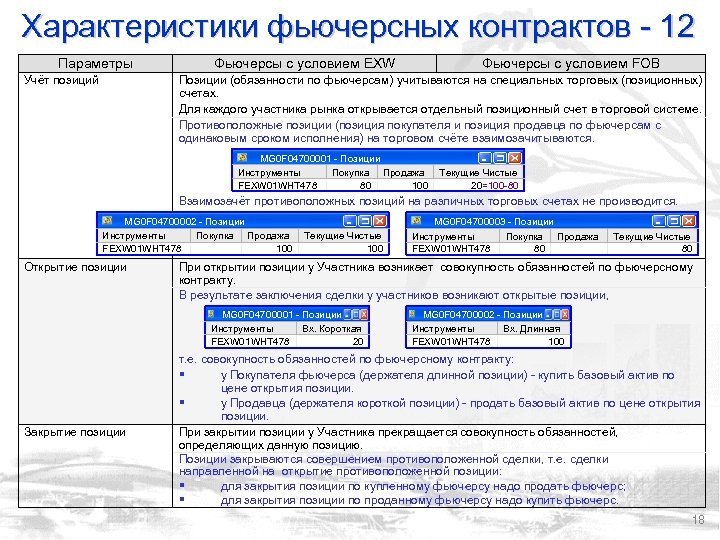The image size is (720, 540).
Task: Minimize the MG0F04700003 - Позиции window
Action: click(x=658, y=221)
